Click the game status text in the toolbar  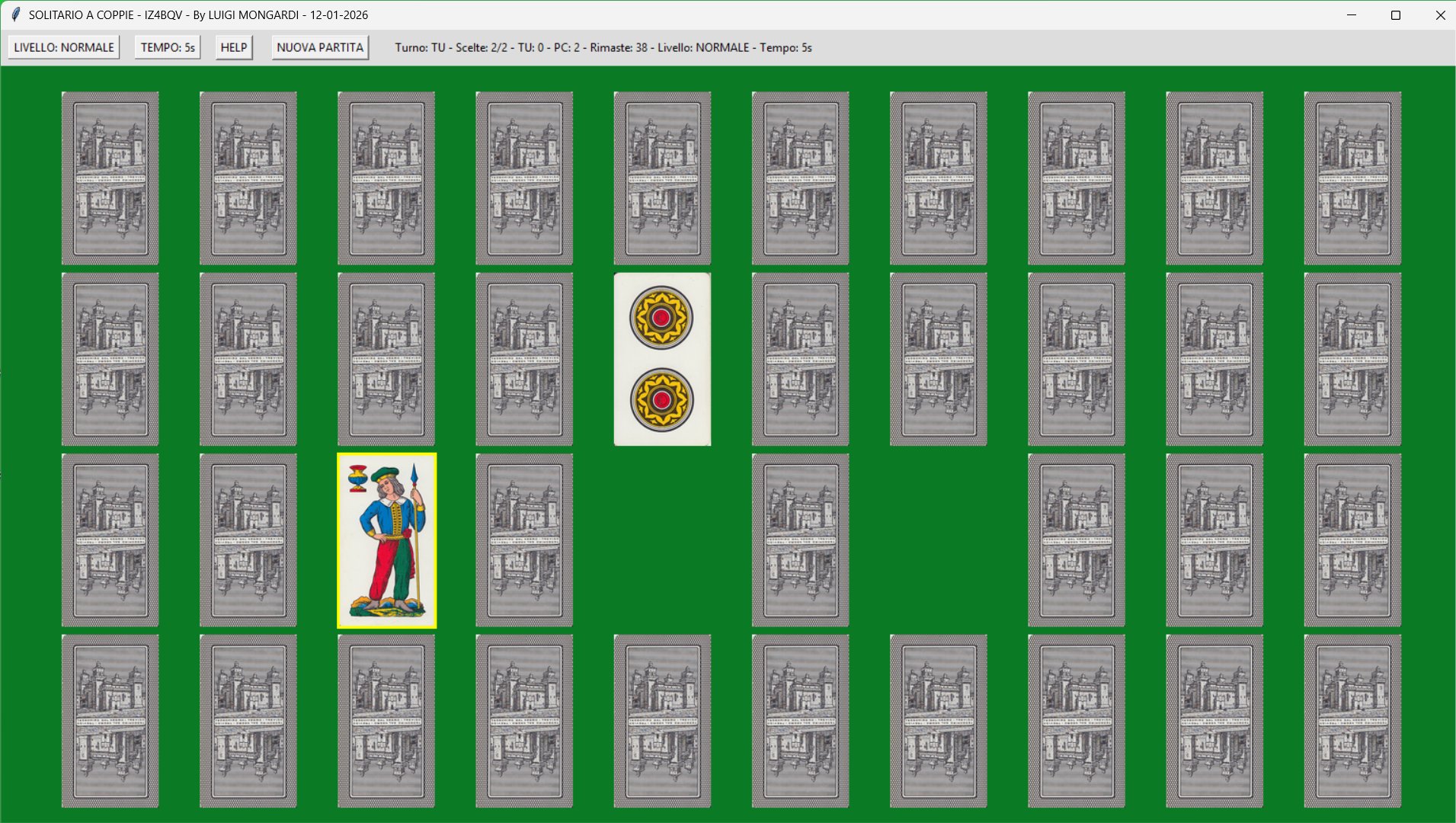(x=603, y=47)
